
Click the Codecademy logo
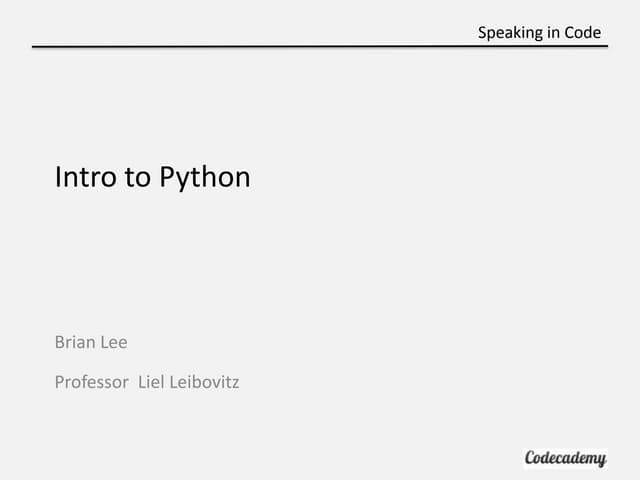tap(565, 458)
